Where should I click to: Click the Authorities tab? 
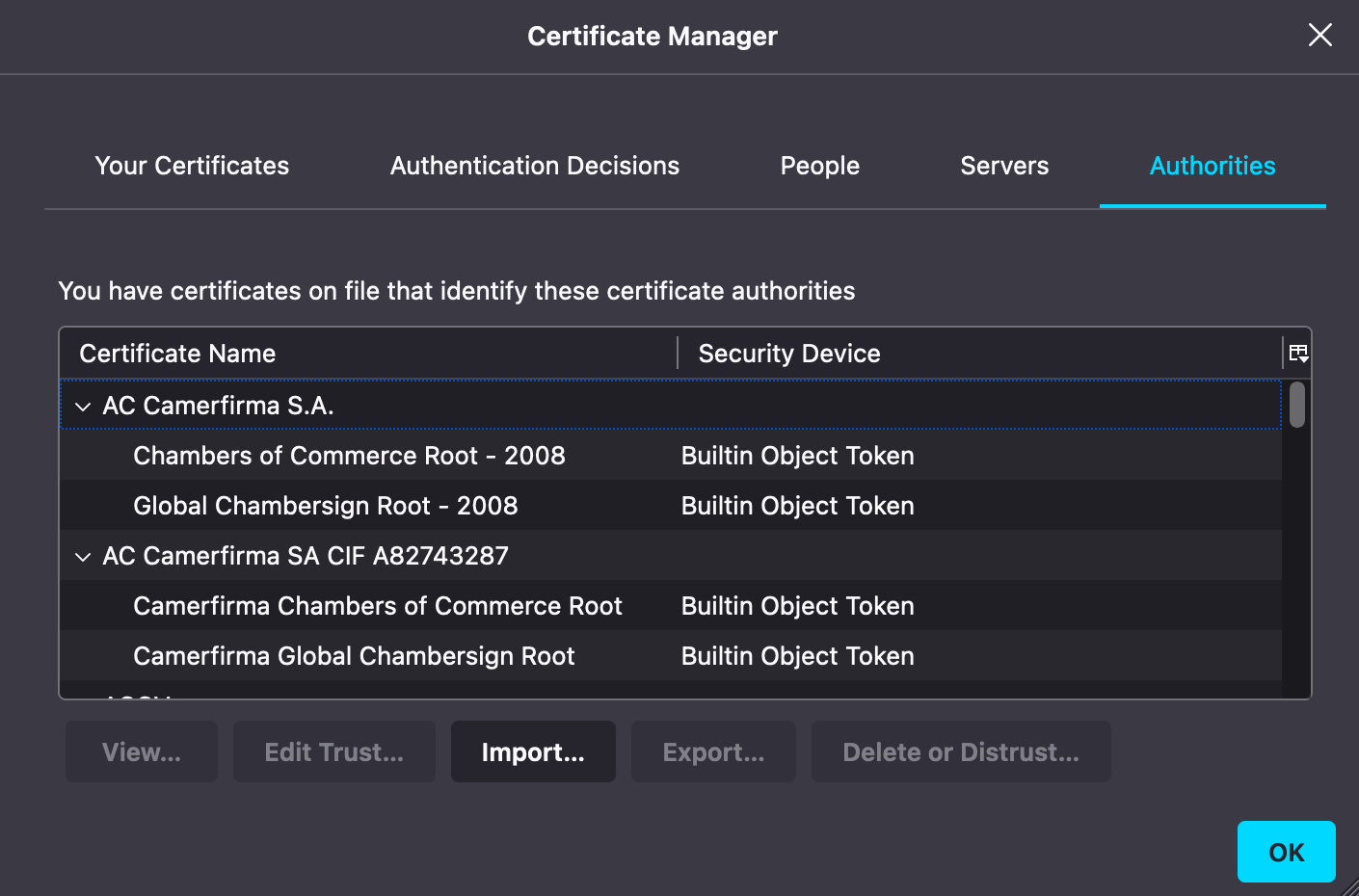click(x=1212, y=166)
